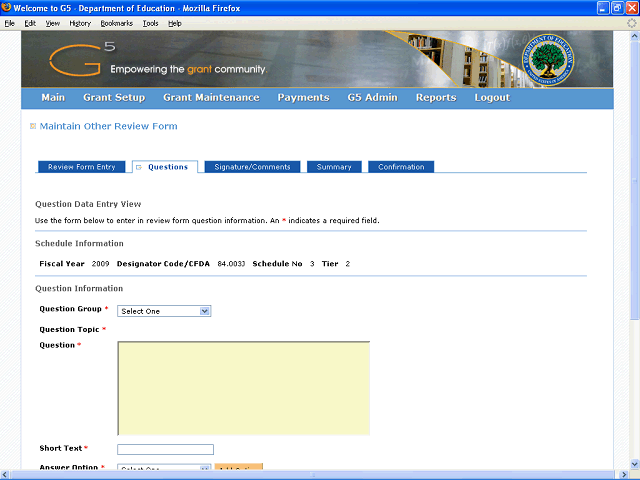Viewport: 640px width, 480px height.
Task: Switch to the Signature/Comments tab
Action: [252, 167]
